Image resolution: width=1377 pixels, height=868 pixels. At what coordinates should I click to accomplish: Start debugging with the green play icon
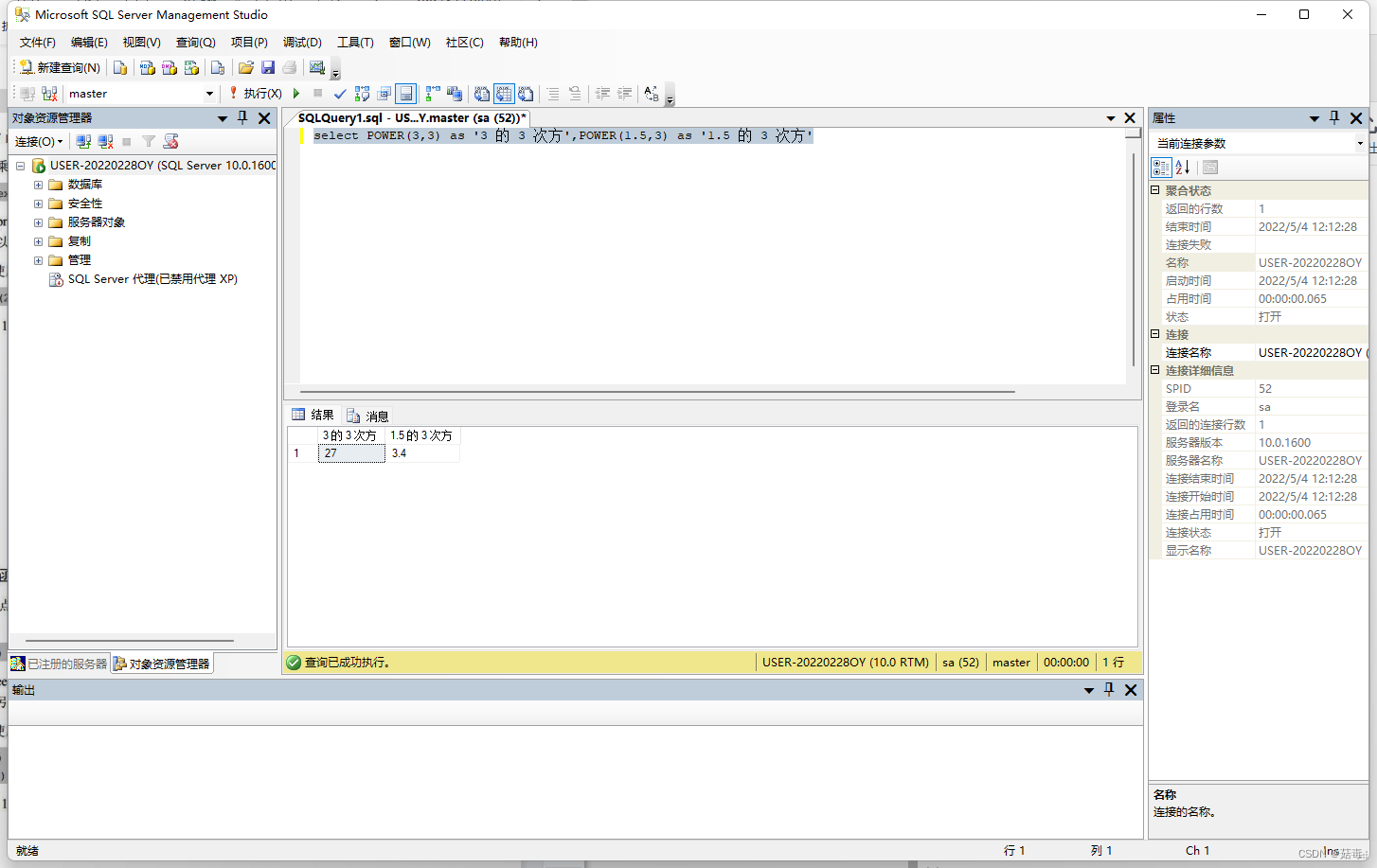click(296, 94)
